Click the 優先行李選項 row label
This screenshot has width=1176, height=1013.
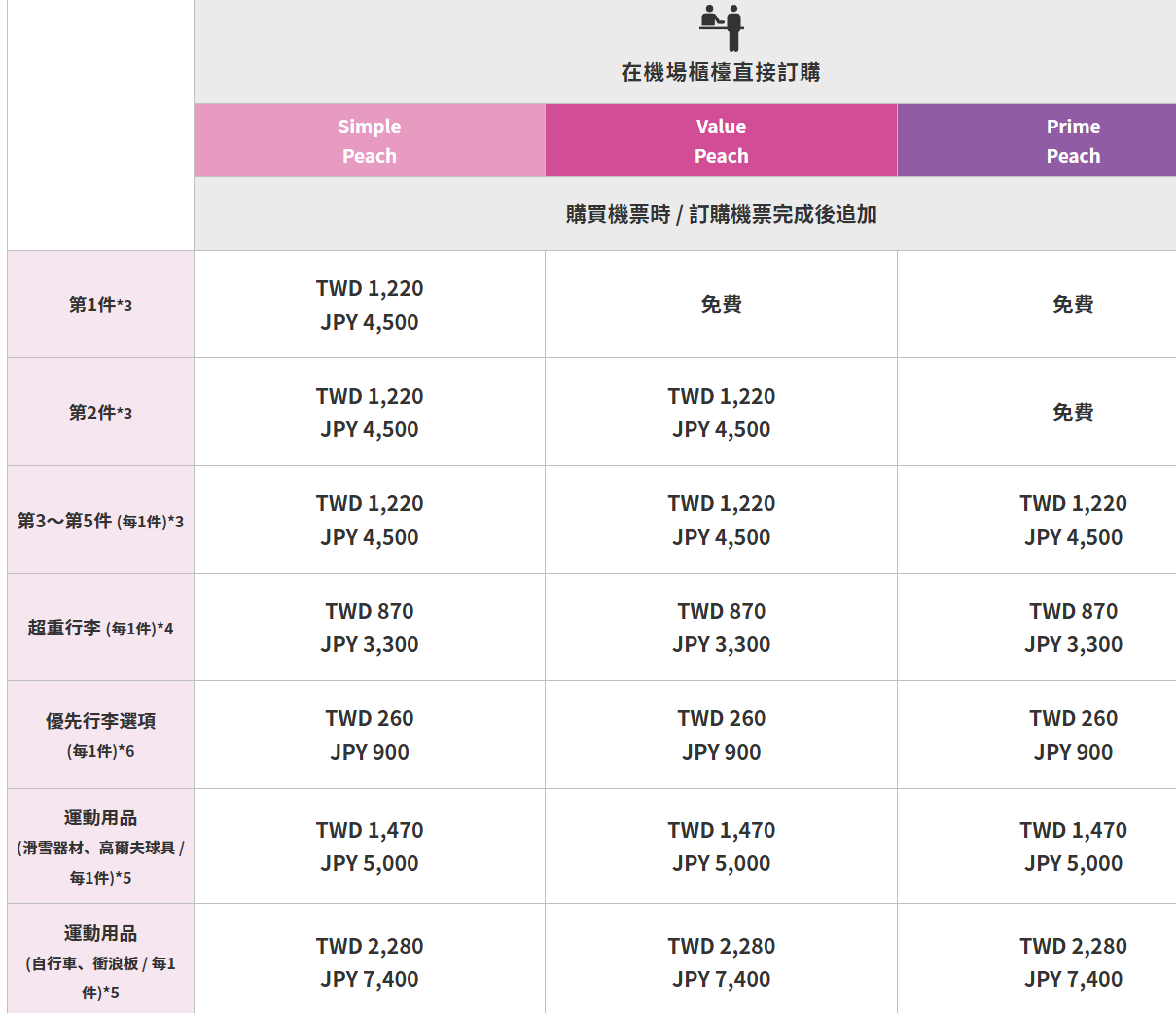coord(101,735)
